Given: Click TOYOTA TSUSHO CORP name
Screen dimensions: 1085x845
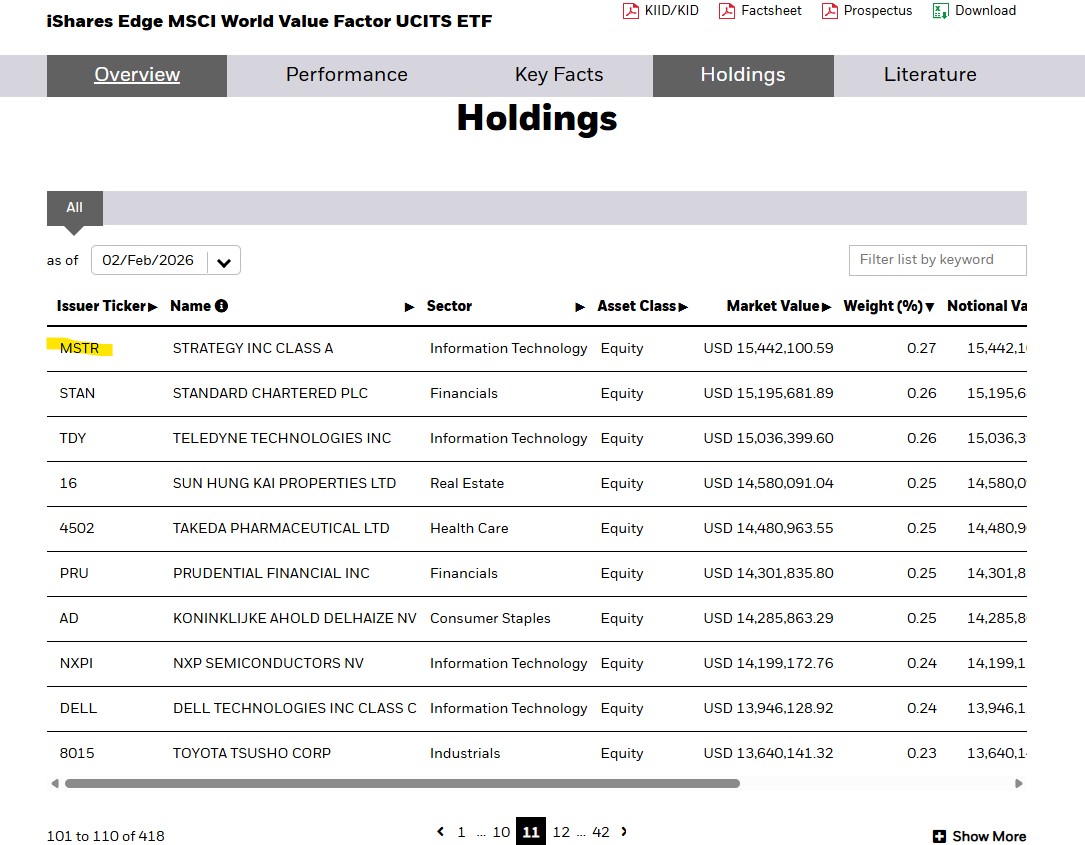Looking at the screenshot, I should click(252, 753).
